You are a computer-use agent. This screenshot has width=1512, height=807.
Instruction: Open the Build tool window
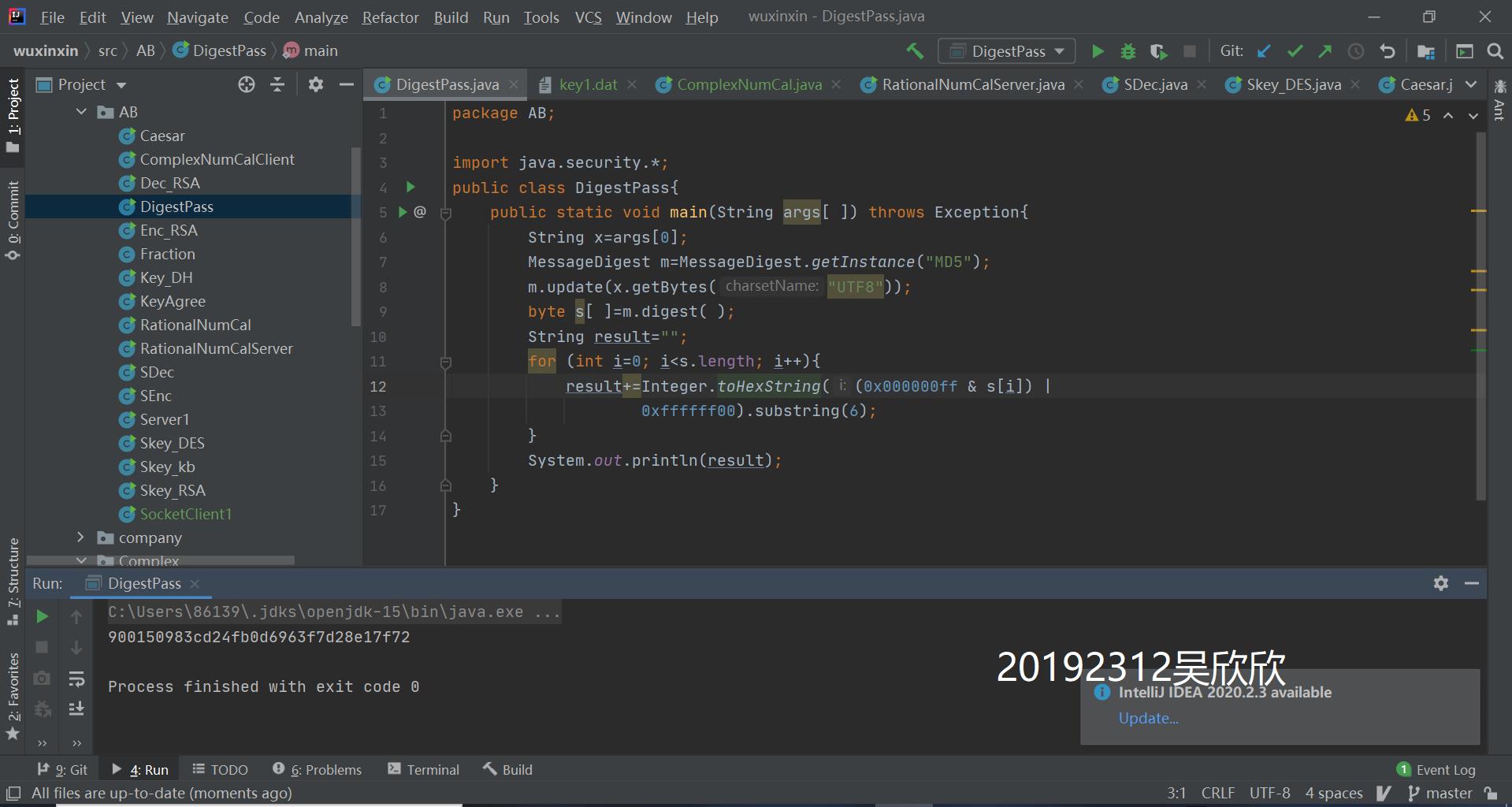pyautogui.click(x=508, y=769)
